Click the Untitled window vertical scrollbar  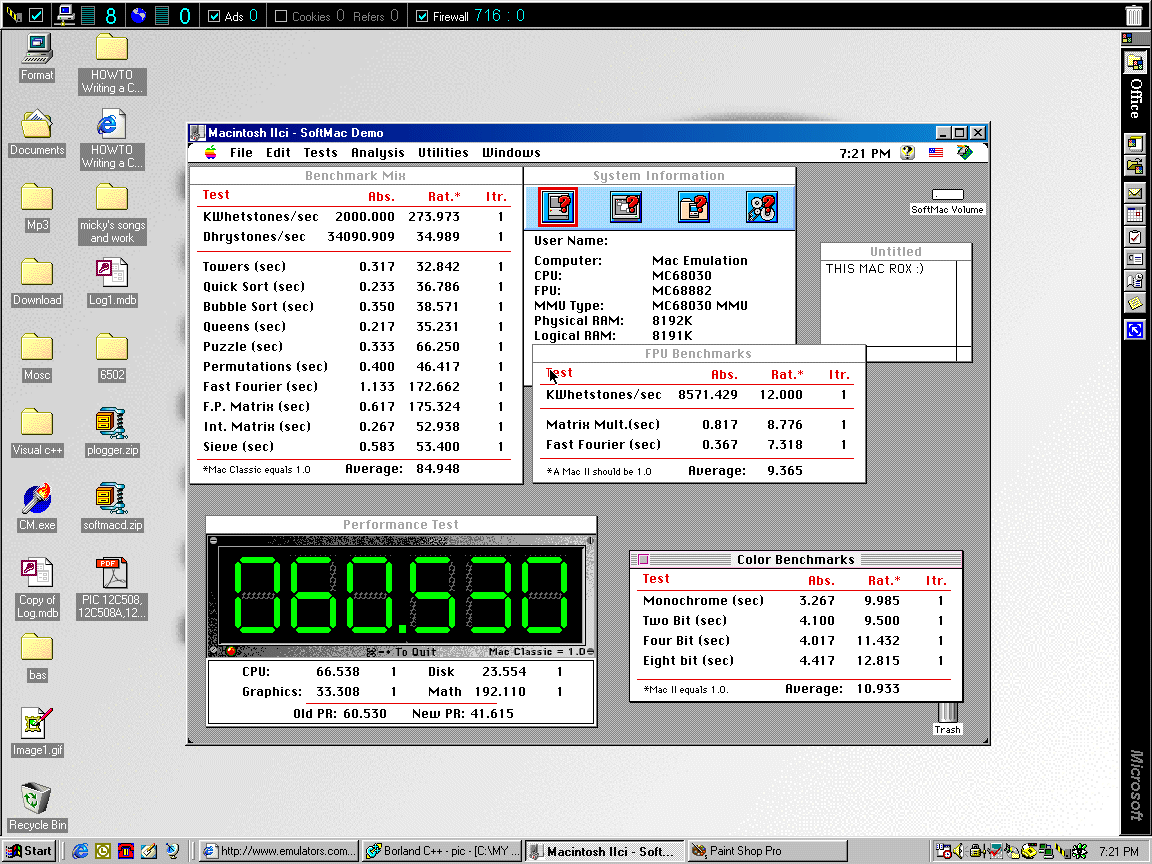963,303
